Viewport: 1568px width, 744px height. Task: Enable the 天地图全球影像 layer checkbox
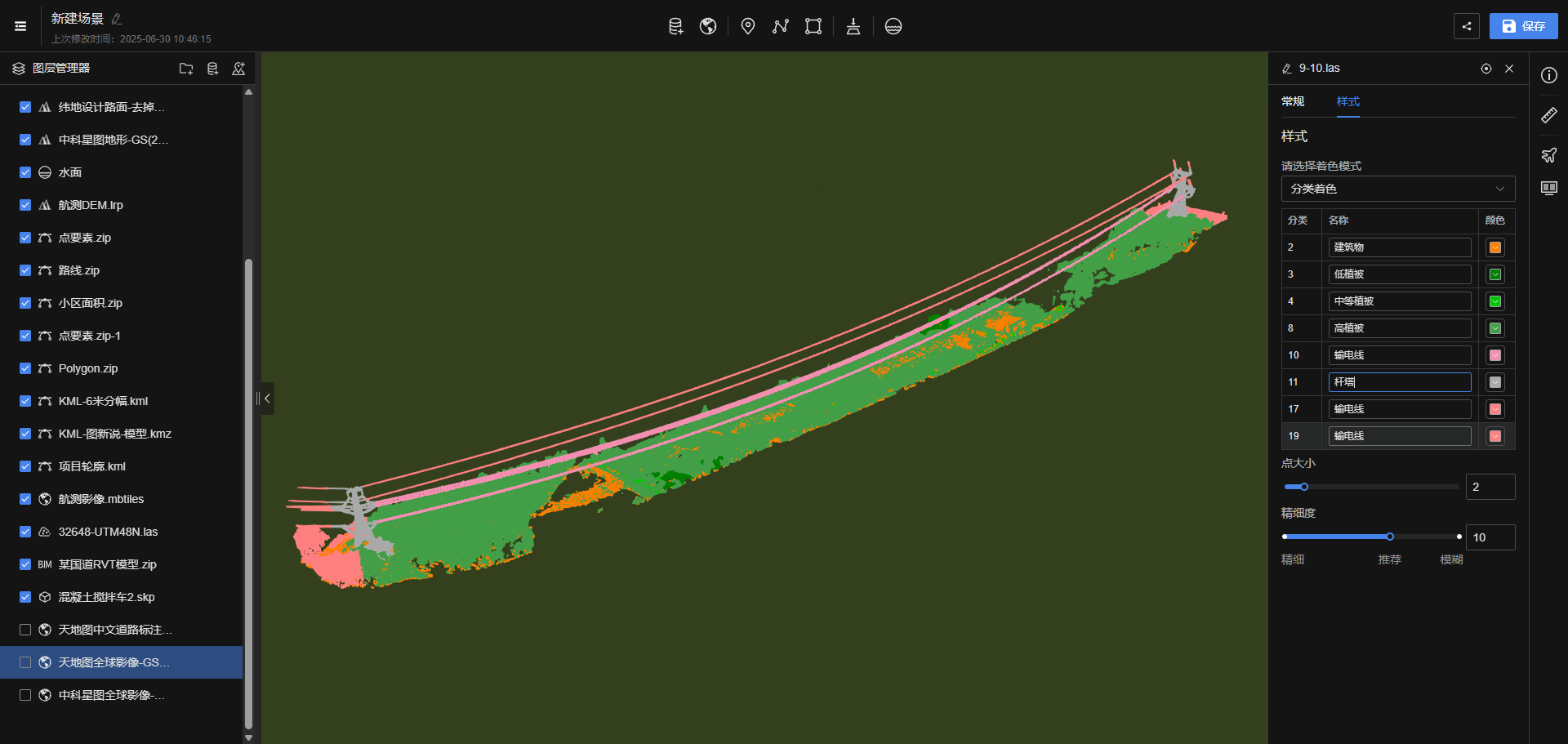[x=25, y=662]
